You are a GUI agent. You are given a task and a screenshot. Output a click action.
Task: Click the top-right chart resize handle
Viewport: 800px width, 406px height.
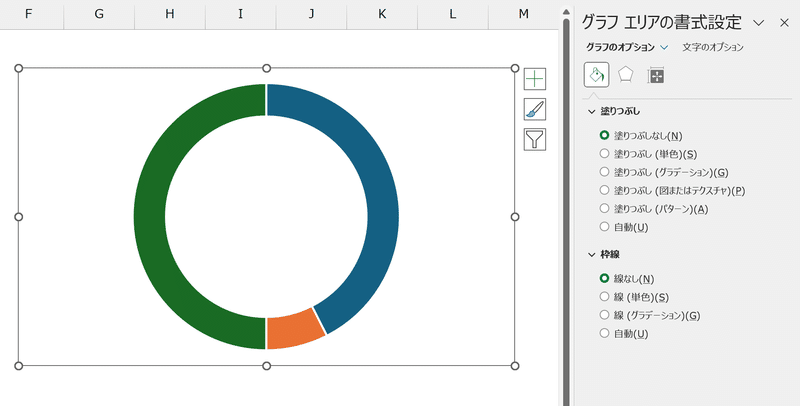coord(515,68)
